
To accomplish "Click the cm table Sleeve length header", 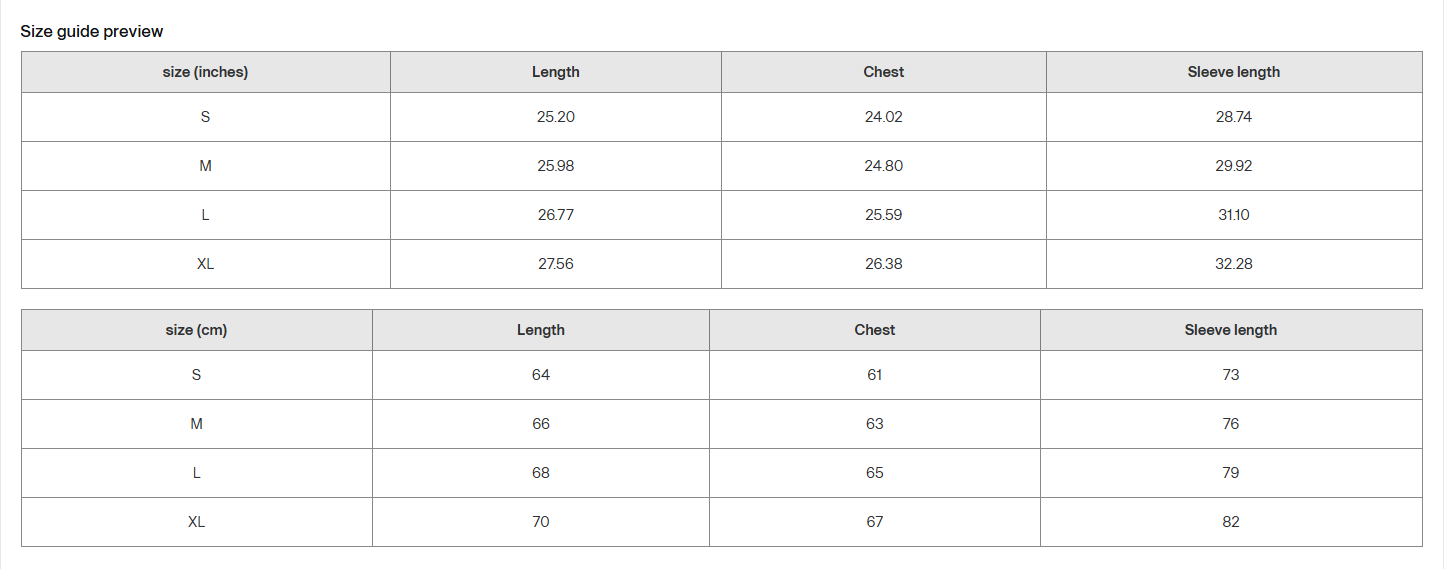I will [1230, 330].
